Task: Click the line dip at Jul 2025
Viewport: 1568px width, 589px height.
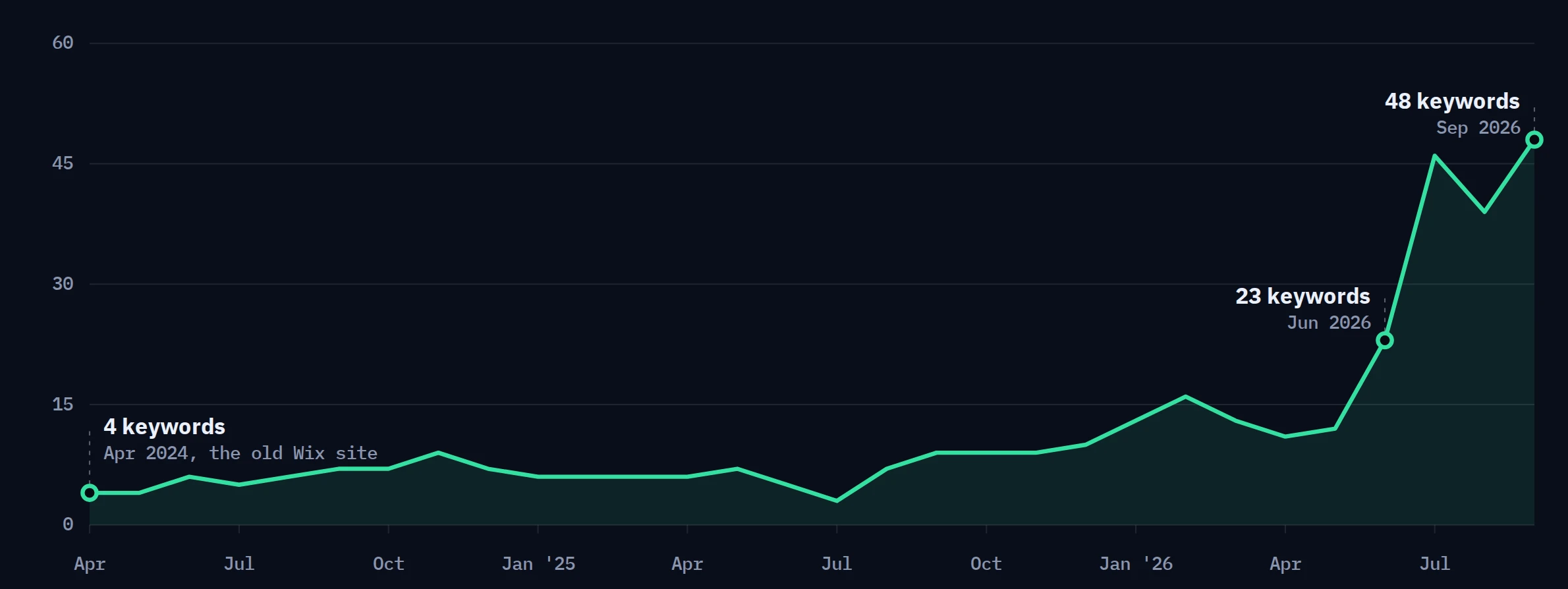Action: (837, 501)
